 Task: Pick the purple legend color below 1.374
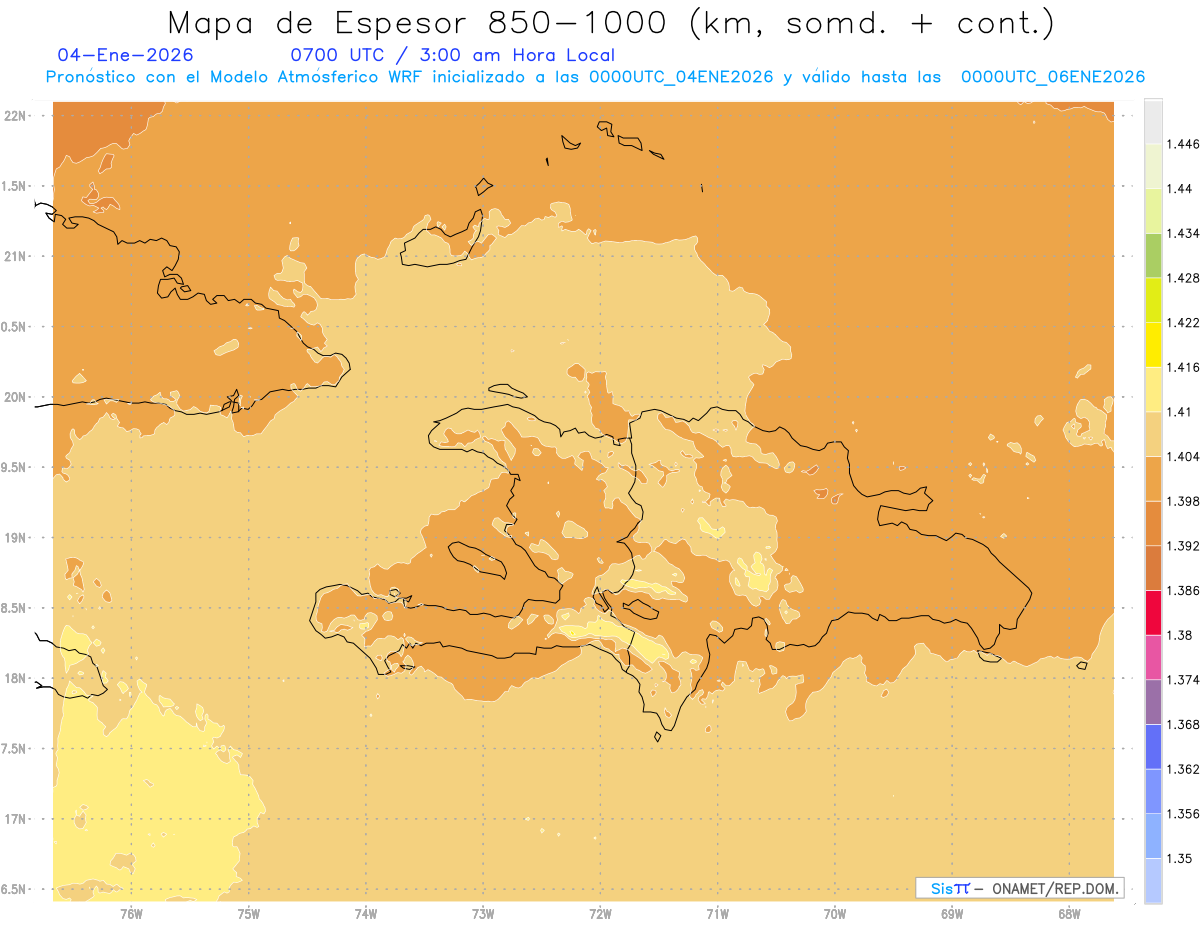1153,702
